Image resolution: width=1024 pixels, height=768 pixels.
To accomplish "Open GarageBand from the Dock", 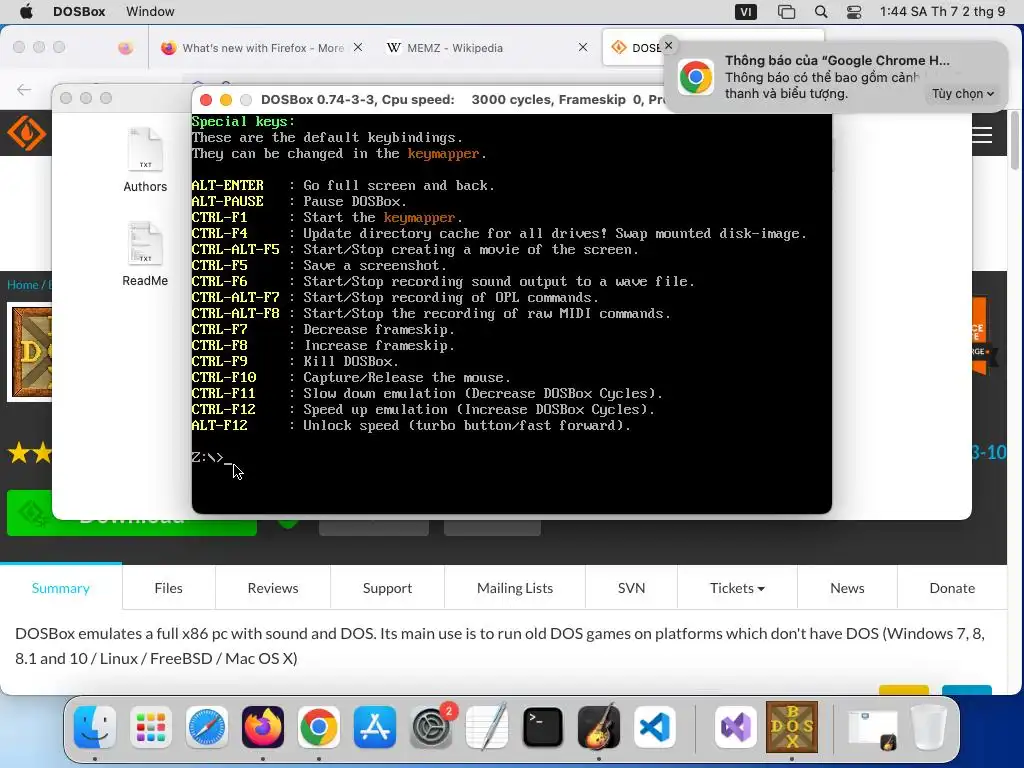I will click(599, 727).
